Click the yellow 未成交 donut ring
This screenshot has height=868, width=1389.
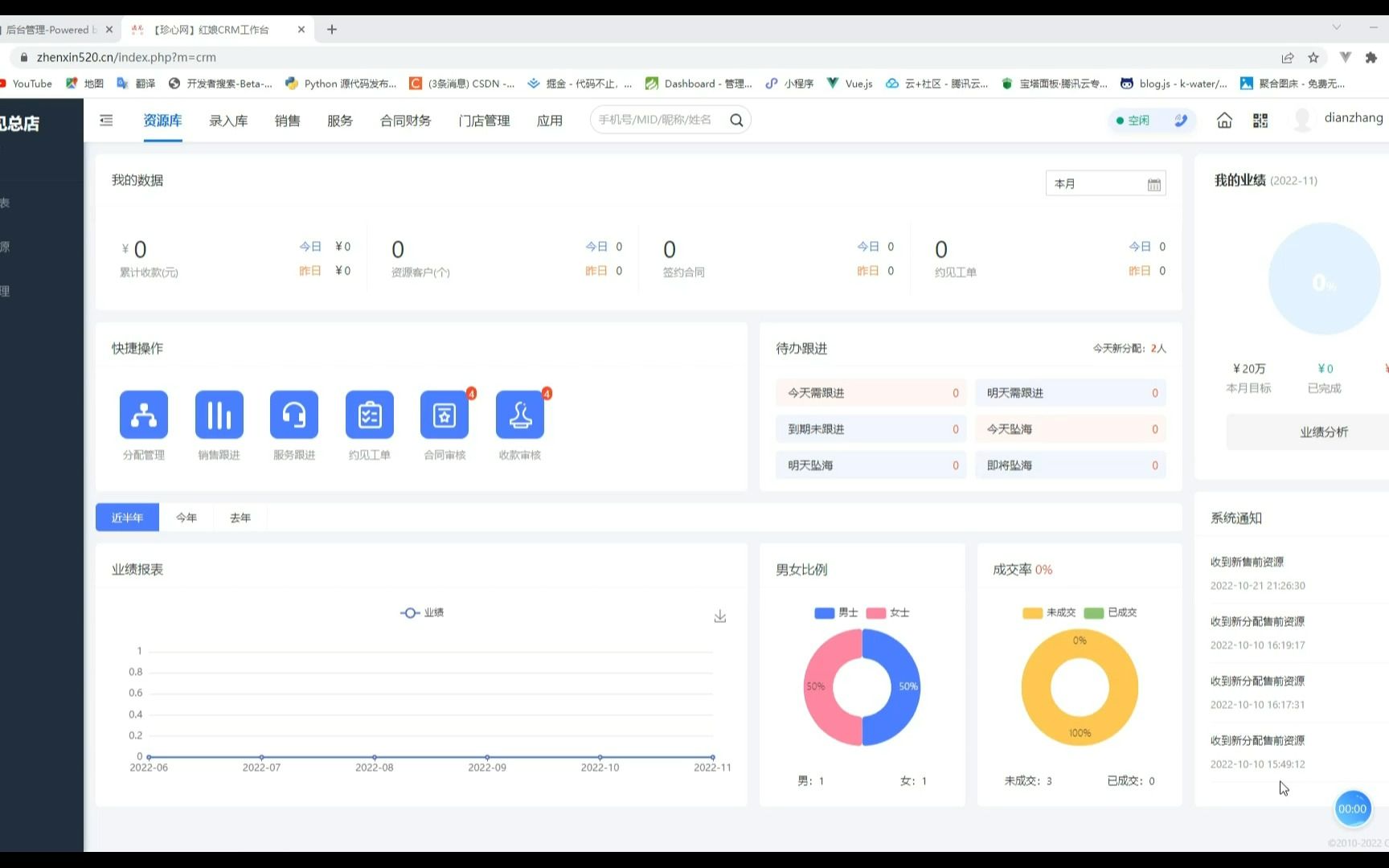[1035, 687]
